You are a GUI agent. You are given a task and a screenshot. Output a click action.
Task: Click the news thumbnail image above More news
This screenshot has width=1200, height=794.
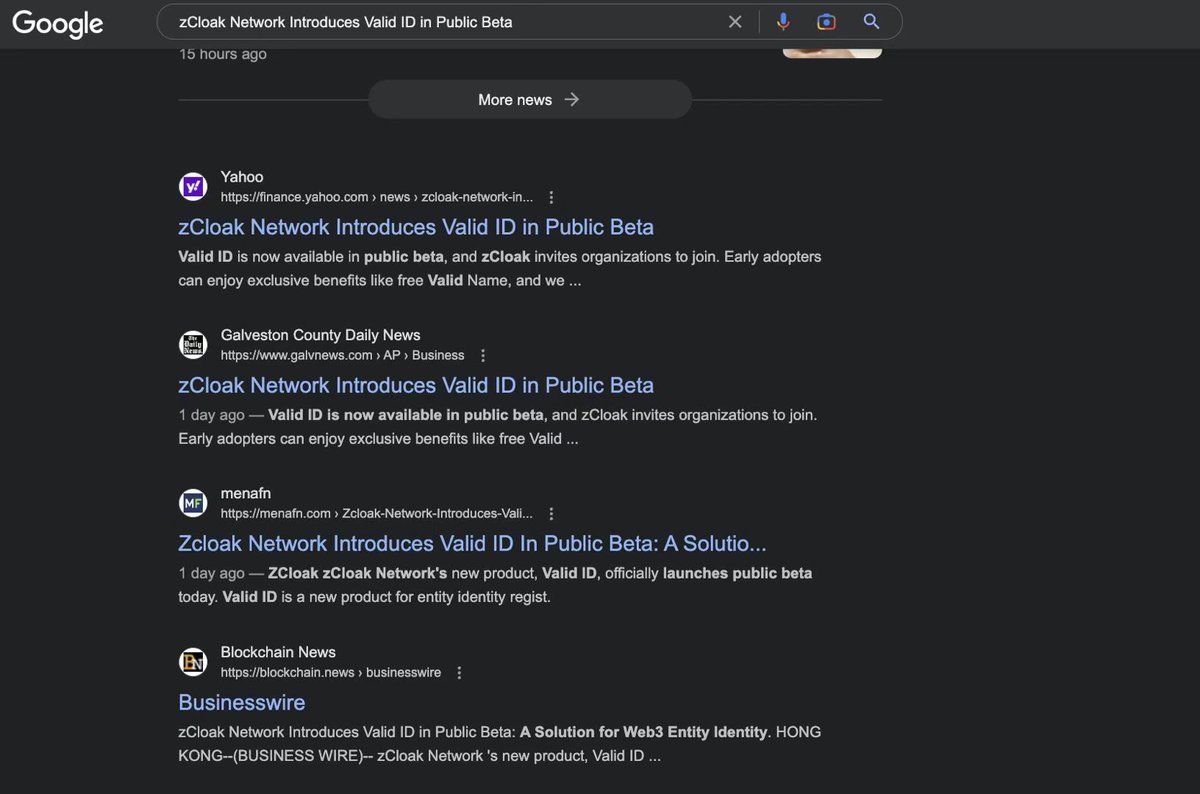click(832, 52)
